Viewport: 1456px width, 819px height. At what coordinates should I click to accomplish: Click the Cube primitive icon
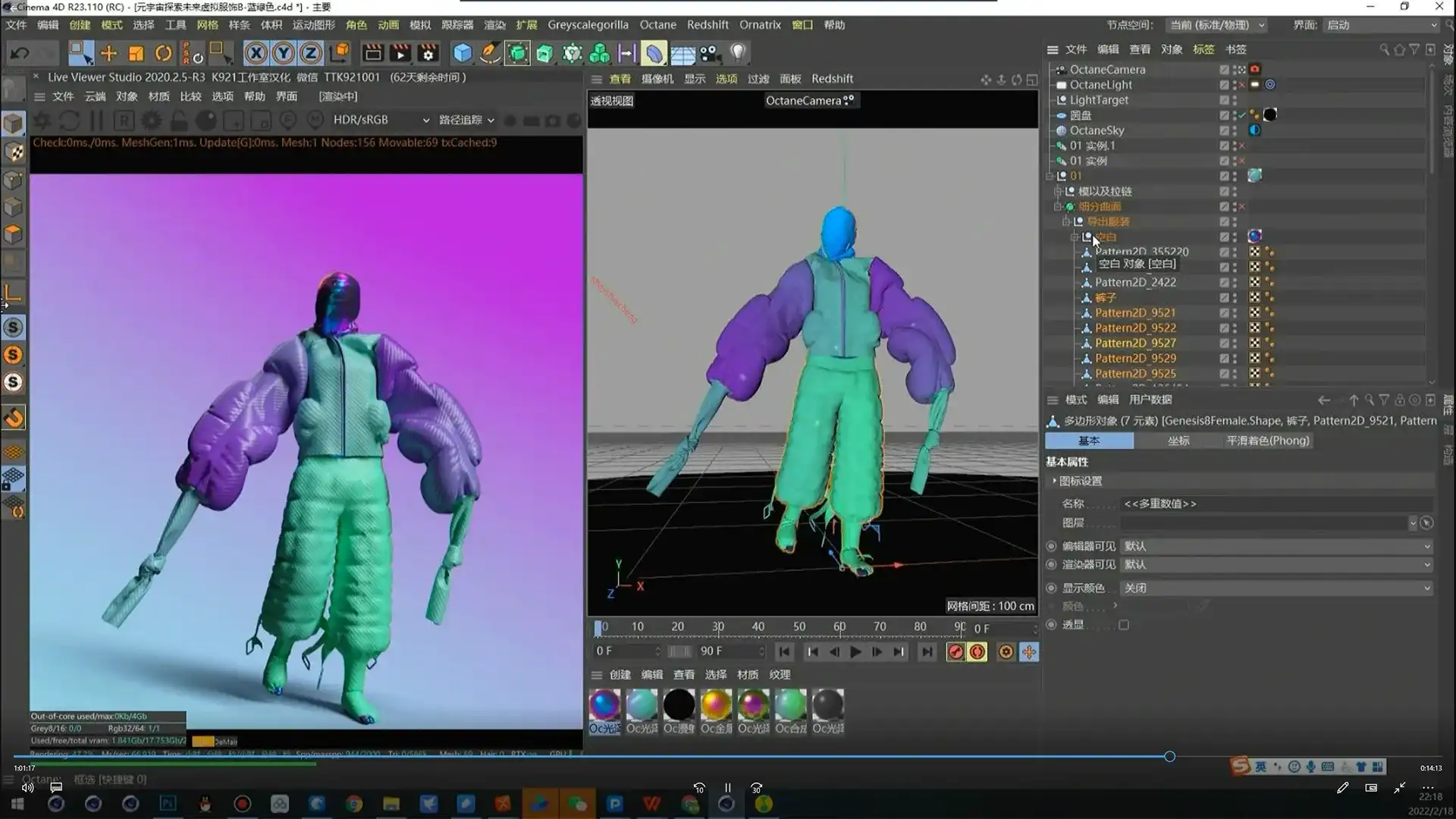[462, 53]
